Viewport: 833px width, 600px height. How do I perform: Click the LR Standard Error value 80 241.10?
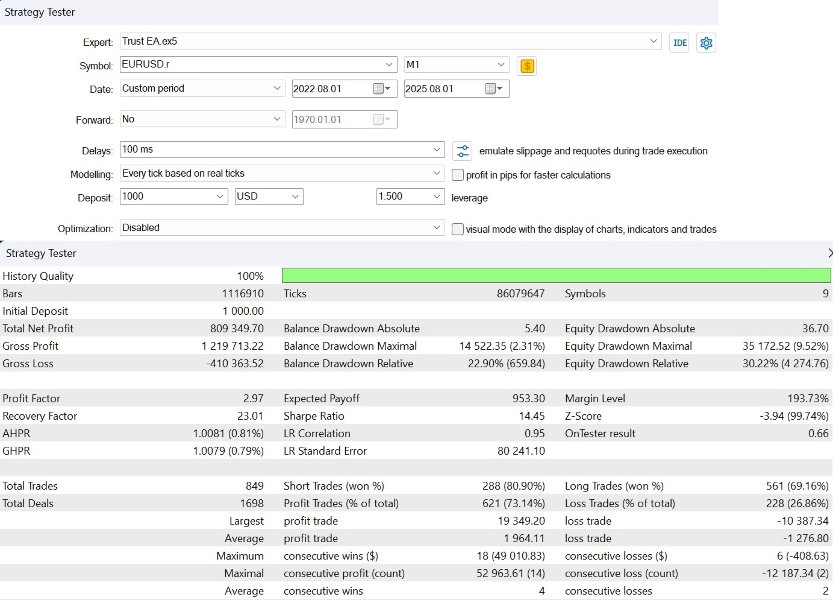[521, 451]
